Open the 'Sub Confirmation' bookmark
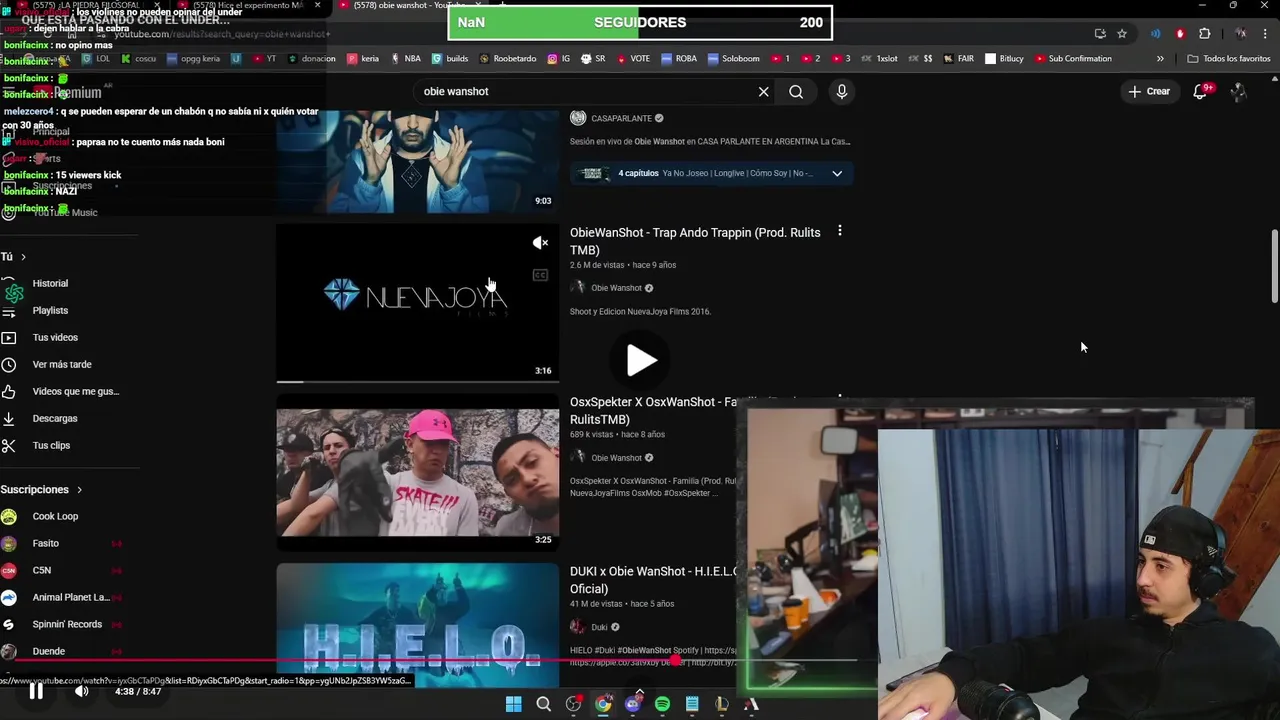 click(x=1073, y=59)
